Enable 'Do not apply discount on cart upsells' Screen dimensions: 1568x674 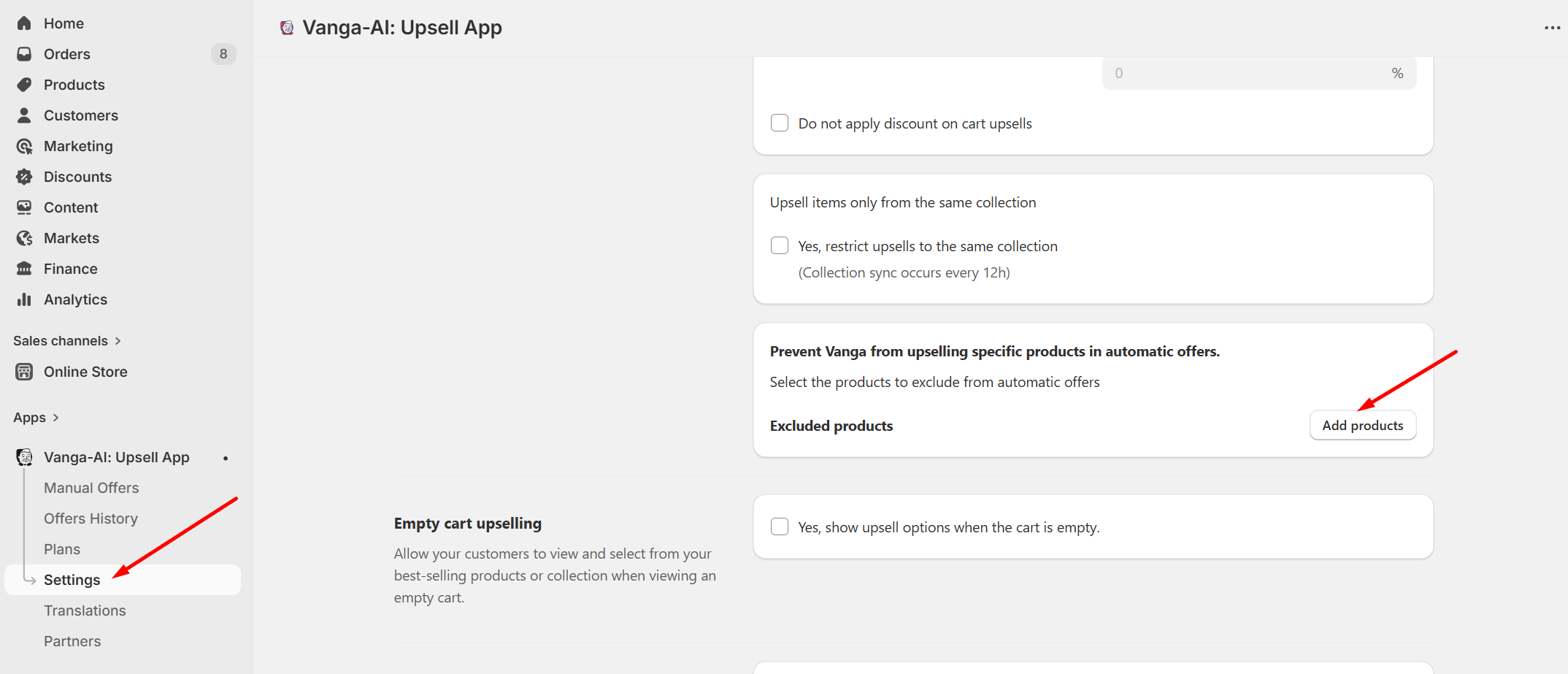(x=780, y=123)
